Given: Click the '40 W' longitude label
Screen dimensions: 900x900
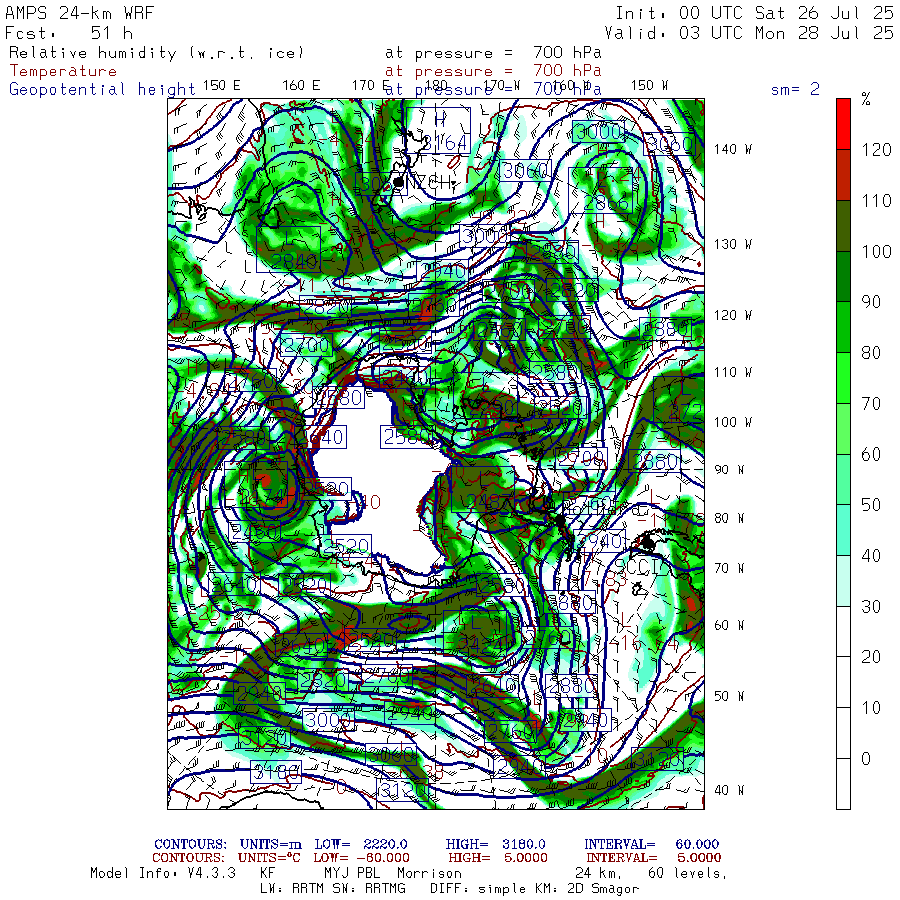Looking at the screenshot, I should tap(729, 790).
